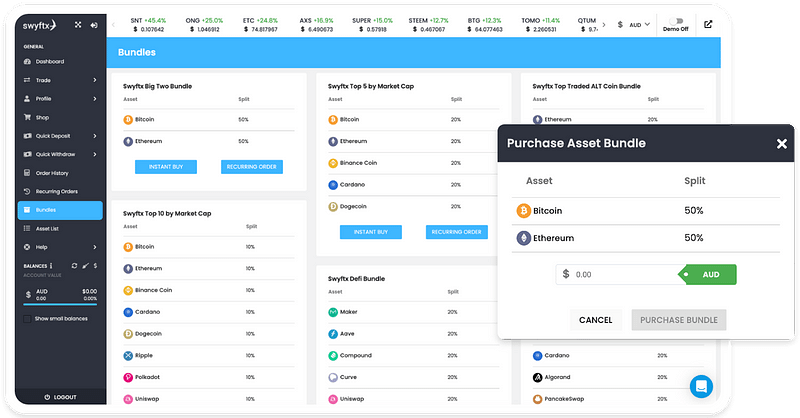Expand the Help submenu chevron
This screenshot has height=418, width=800.
95,247
